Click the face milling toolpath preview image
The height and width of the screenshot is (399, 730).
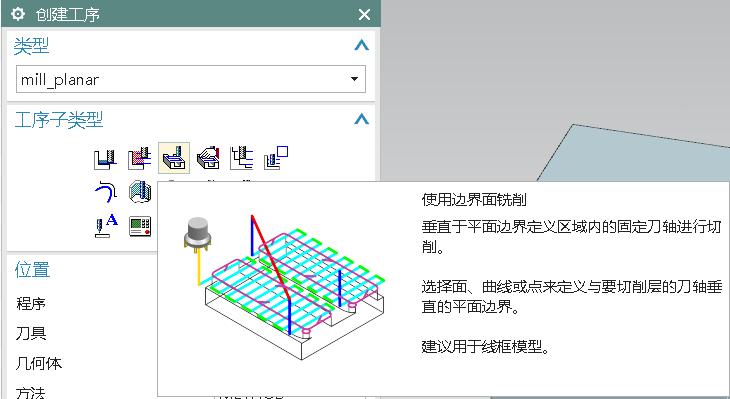285,288
